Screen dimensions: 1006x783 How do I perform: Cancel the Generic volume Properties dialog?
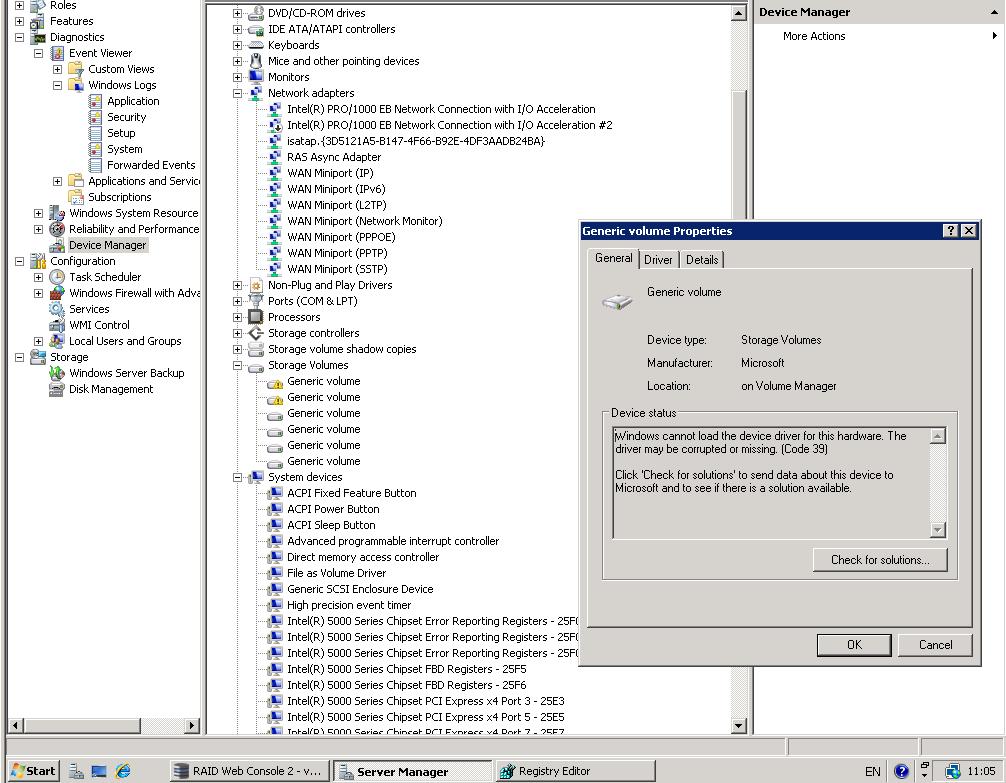click(x=935, y=645)
